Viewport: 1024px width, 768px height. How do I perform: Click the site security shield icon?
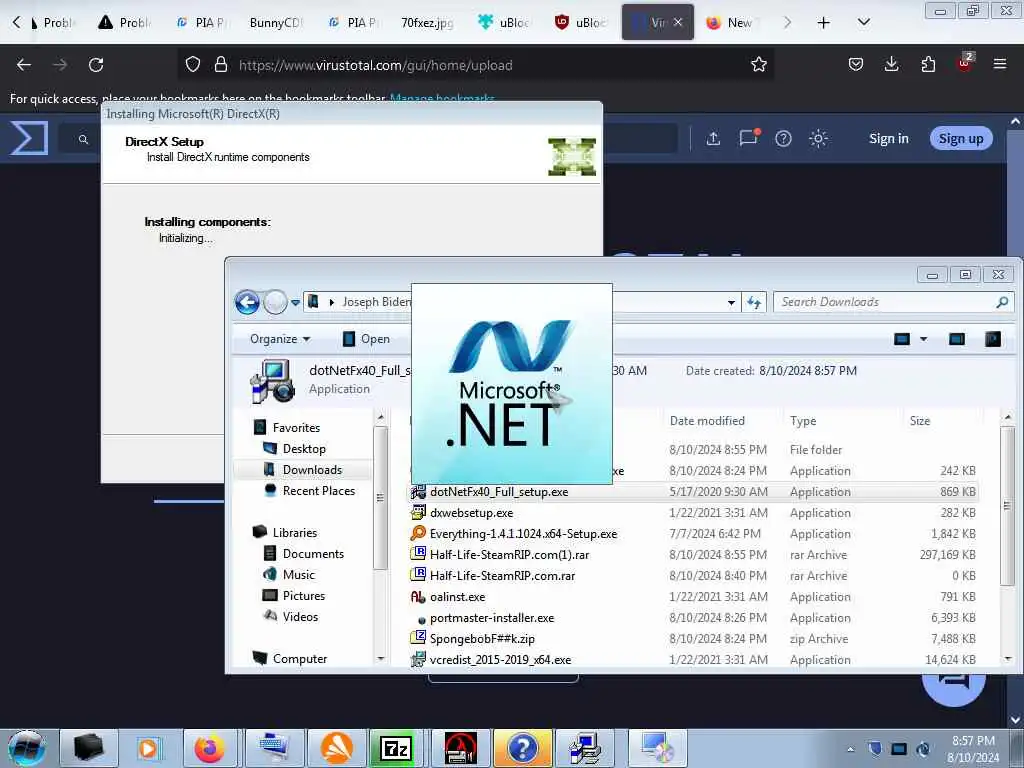point(193,65)
